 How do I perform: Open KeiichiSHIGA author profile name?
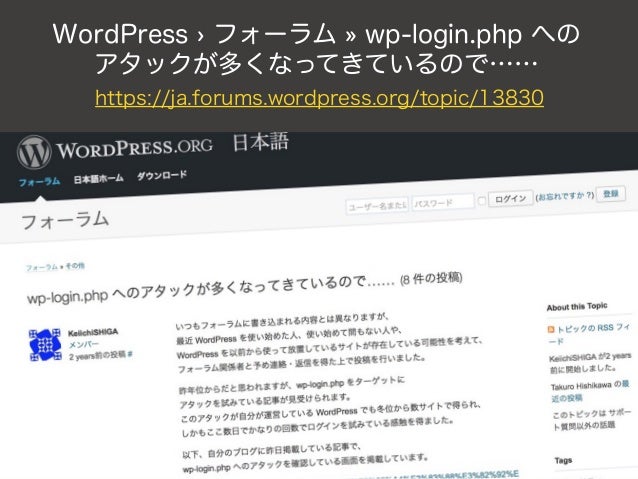coord(93,332)
